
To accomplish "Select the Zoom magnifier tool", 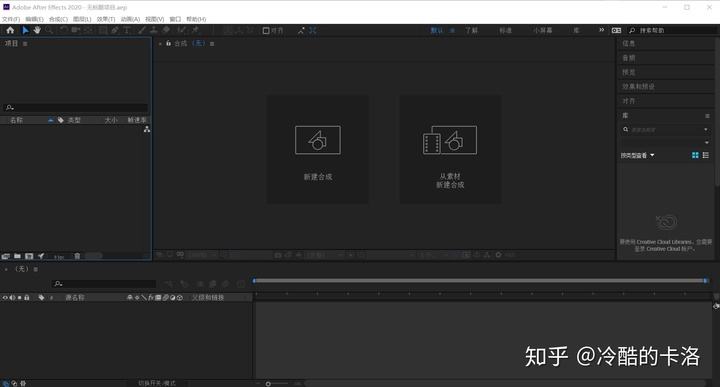I will pyautogui.click(x=49, y=30).
